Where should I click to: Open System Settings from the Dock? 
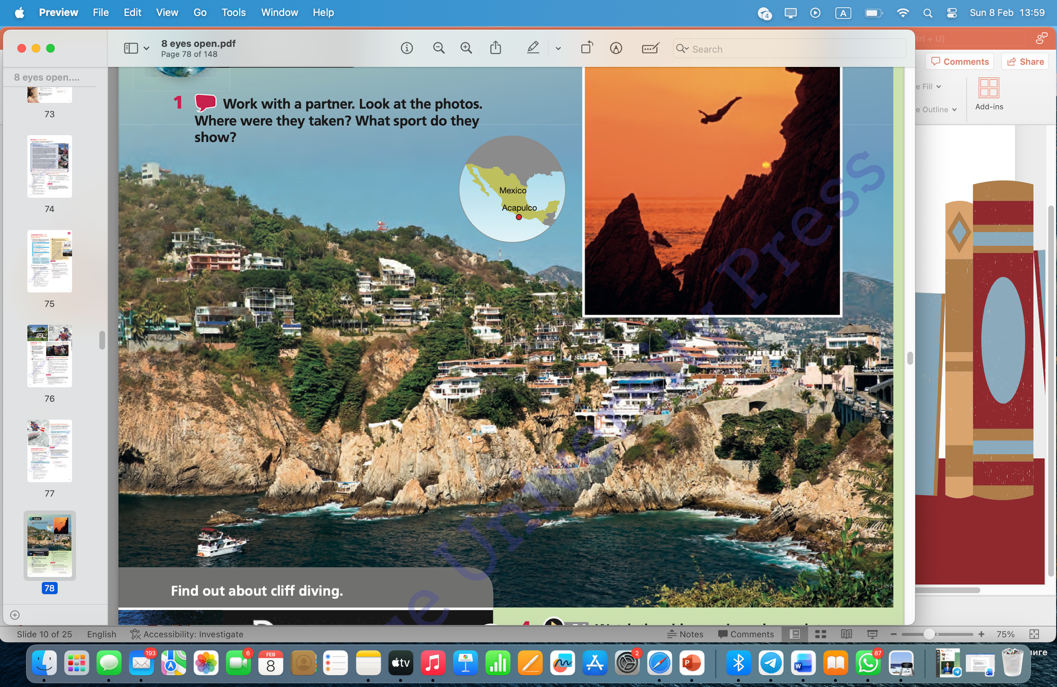[627, 663]
